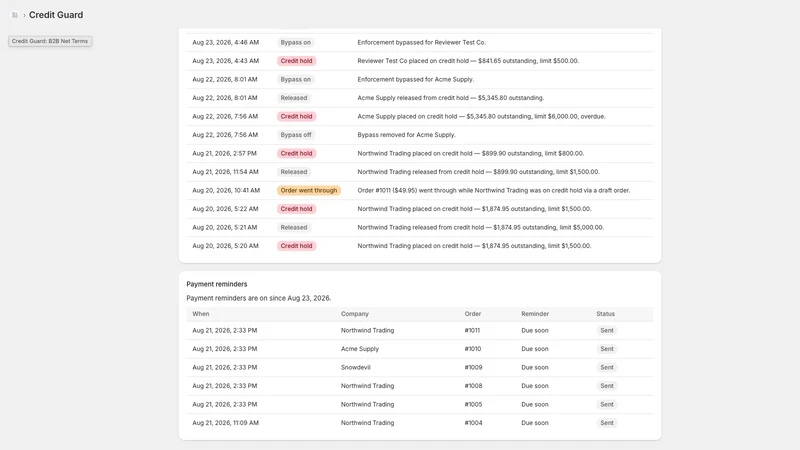Click Credit hold badge for Reviewer Test Co
Screen dimensions: 800x450
[296, 61]
